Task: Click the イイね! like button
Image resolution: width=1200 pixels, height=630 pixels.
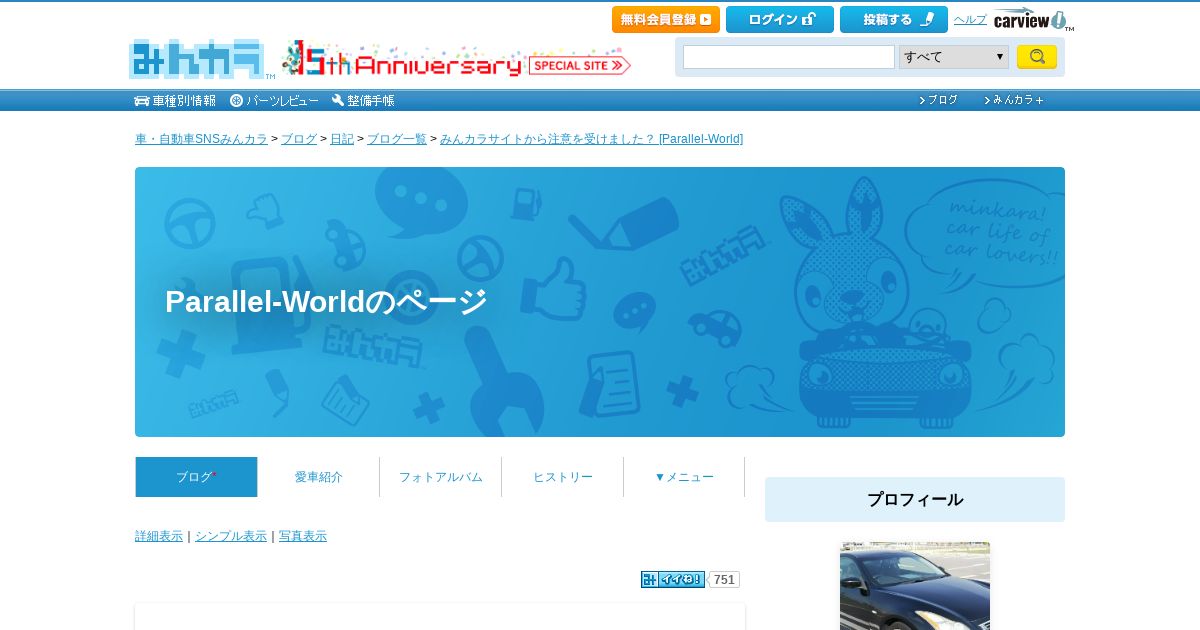Action: (x=673, y=579)
